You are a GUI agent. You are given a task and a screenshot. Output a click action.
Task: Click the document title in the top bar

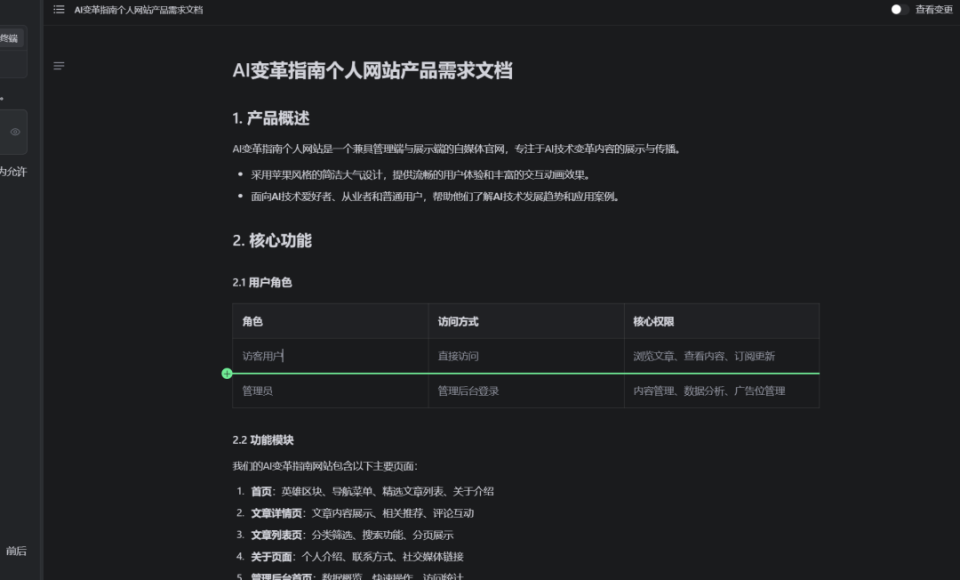[138, 9]
